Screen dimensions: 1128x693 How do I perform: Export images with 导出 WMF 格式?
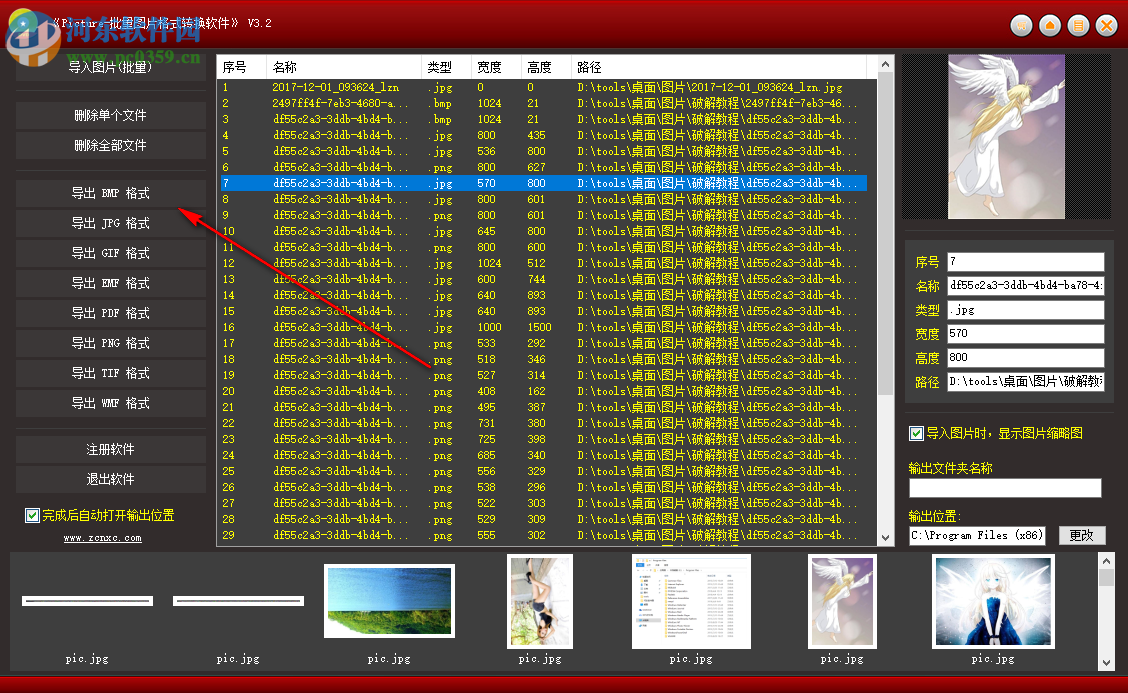tap(110, 404)
